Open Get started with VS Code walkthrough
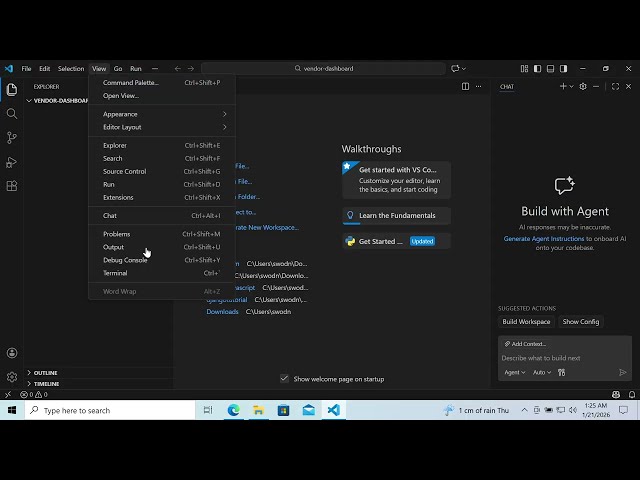 click(x=396, y=180)
